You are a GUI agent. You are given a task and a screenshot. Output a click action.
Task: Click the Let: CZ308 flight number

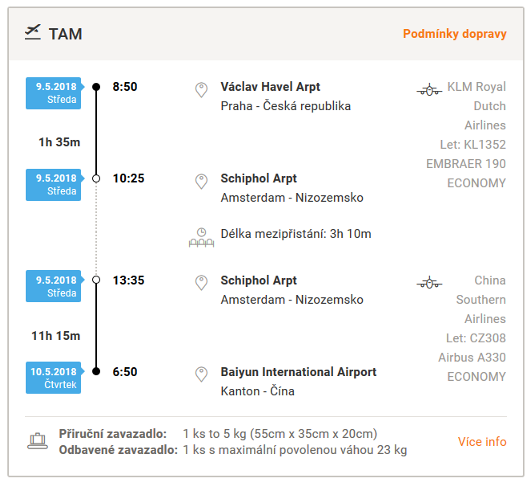[476, 338]
